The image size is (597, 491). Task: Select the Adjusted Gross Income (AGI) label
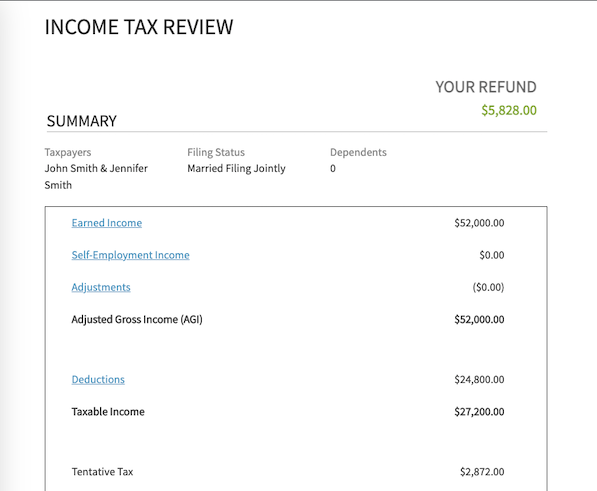click(137, 319)
